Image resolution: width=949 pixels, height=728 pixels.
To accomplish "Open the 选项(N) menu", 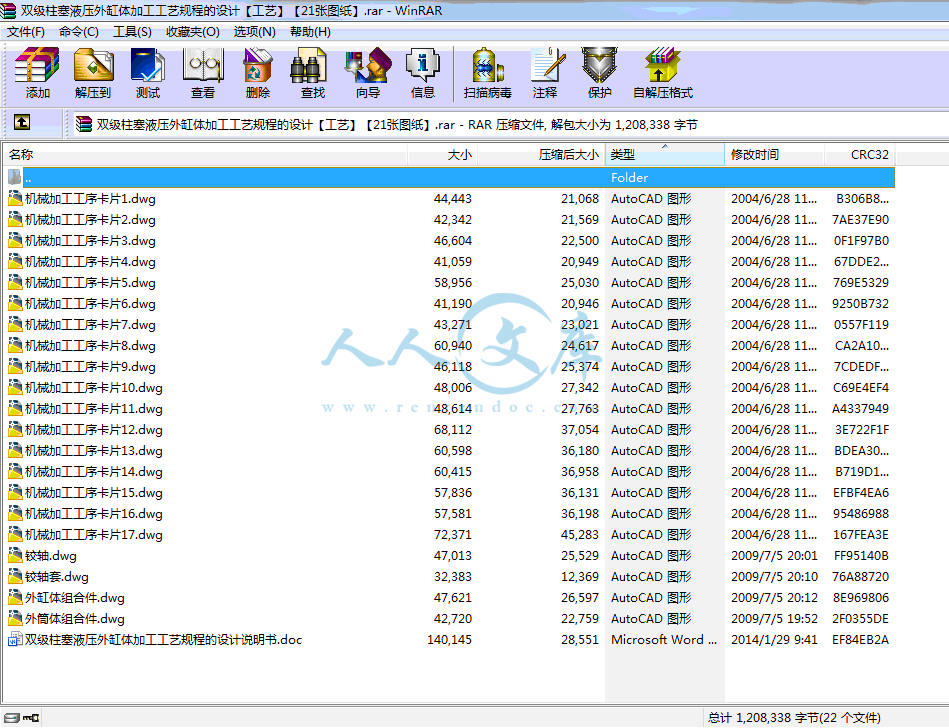I will click(x=255, y=31).
